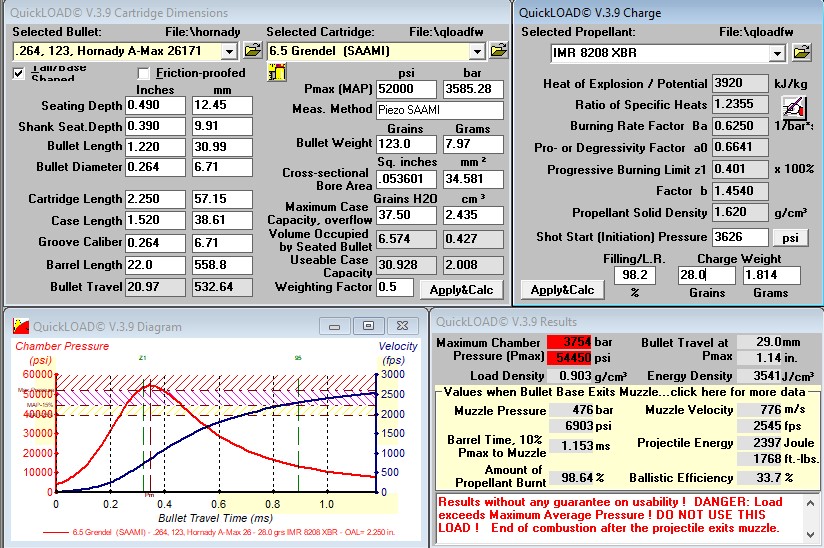
Task: Click the QuickLOAD Charge window title bar
Action: pyautogui.click(x=668, y=13)
